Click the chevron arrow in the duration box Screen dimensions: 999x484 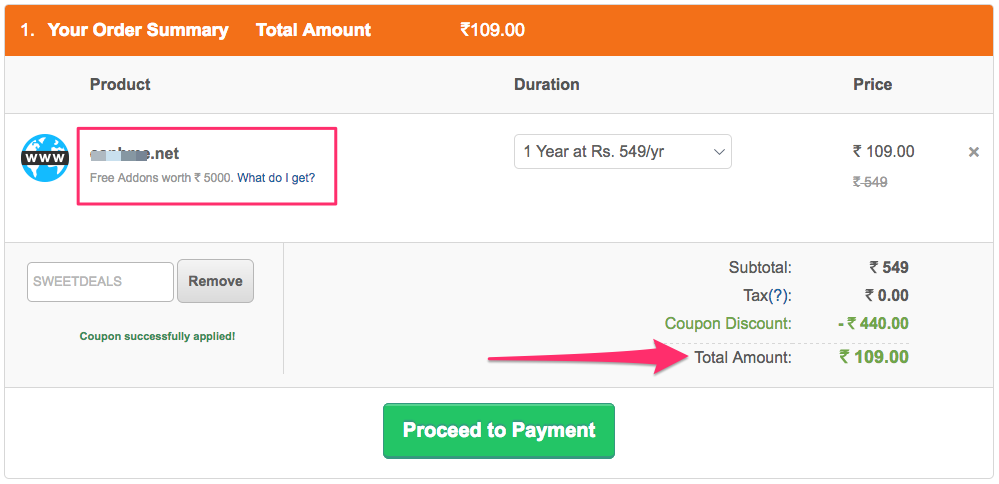point(719,152)
